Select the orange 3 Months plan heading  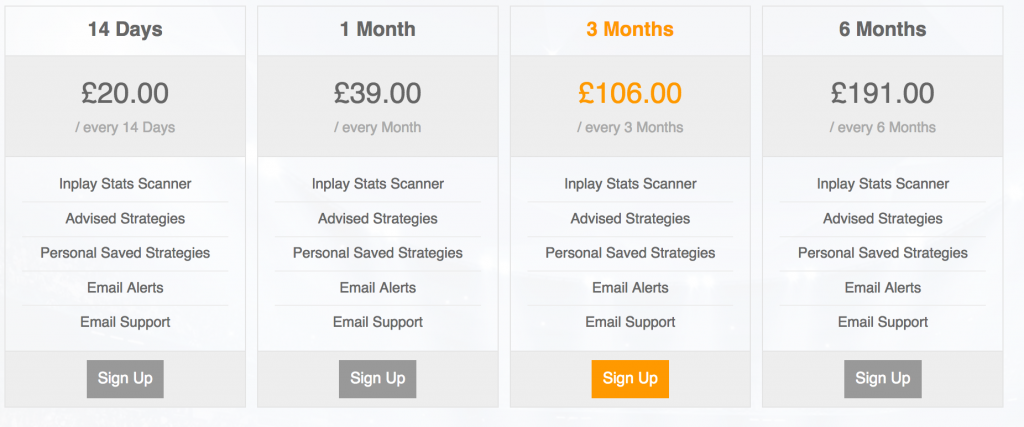[630, 29]
